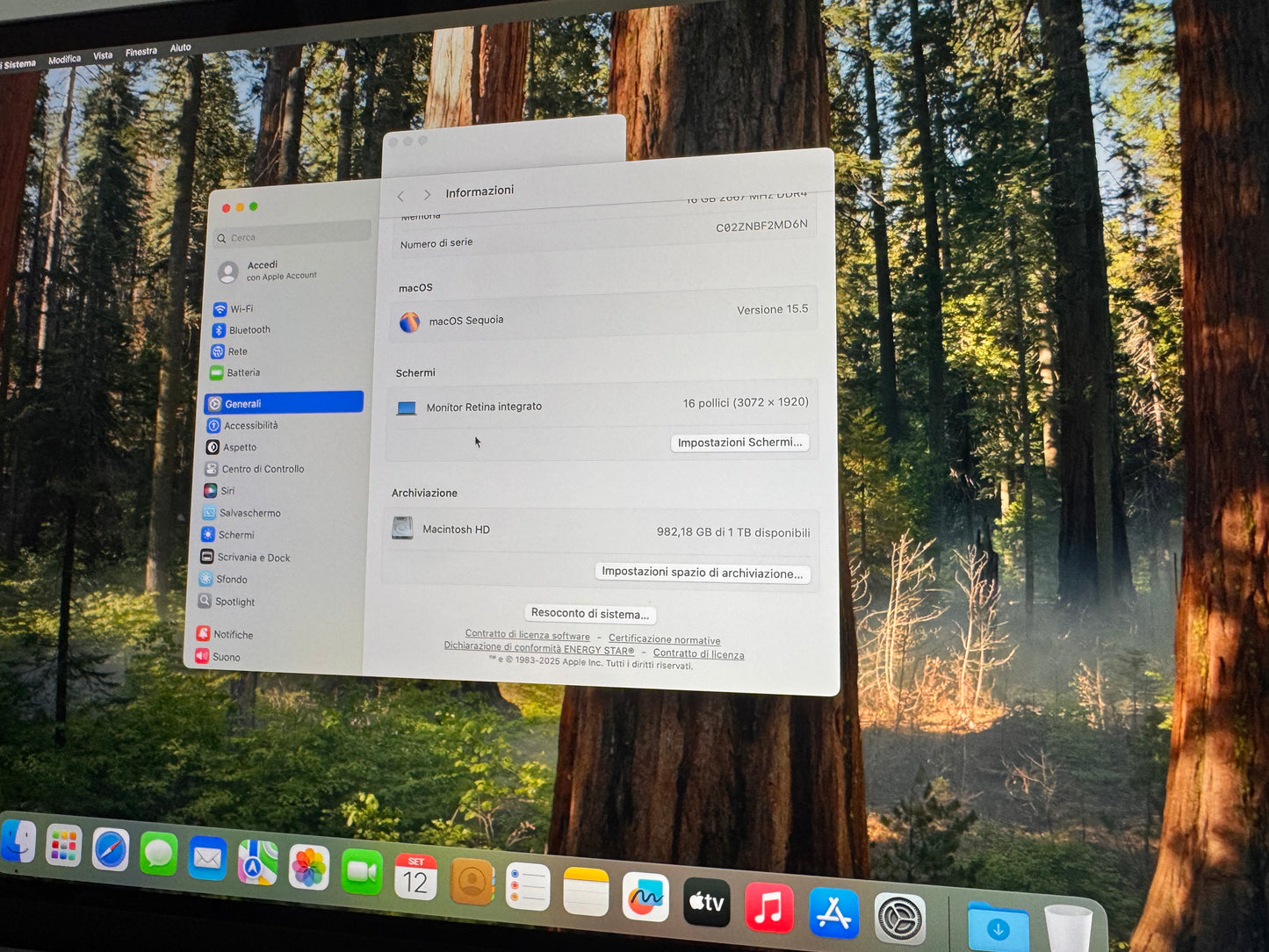Open the Vista menu
This screenshot has width=1269, height=952.
(x=103, y=55)
